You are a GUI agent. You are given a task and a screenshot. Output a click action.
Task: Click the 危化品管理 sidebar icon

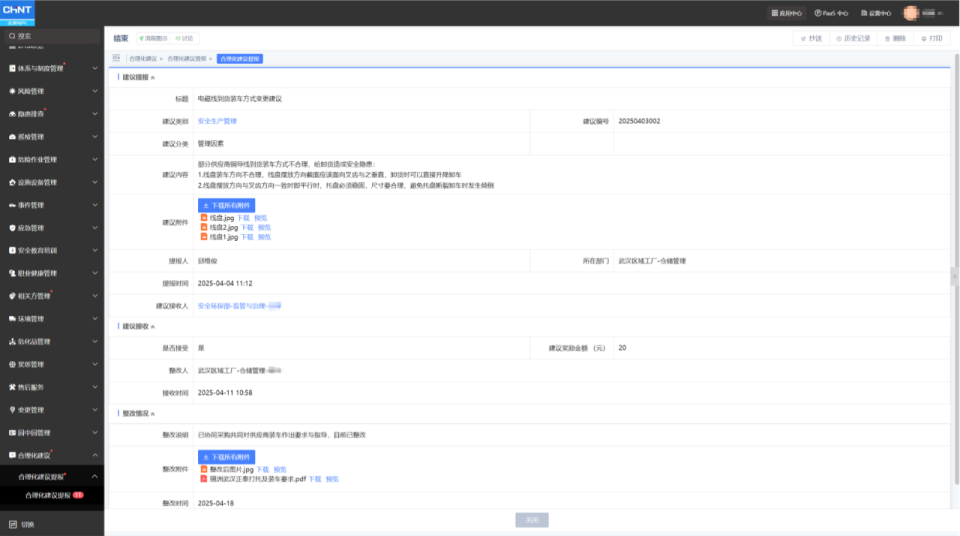(x=12, y=342)
